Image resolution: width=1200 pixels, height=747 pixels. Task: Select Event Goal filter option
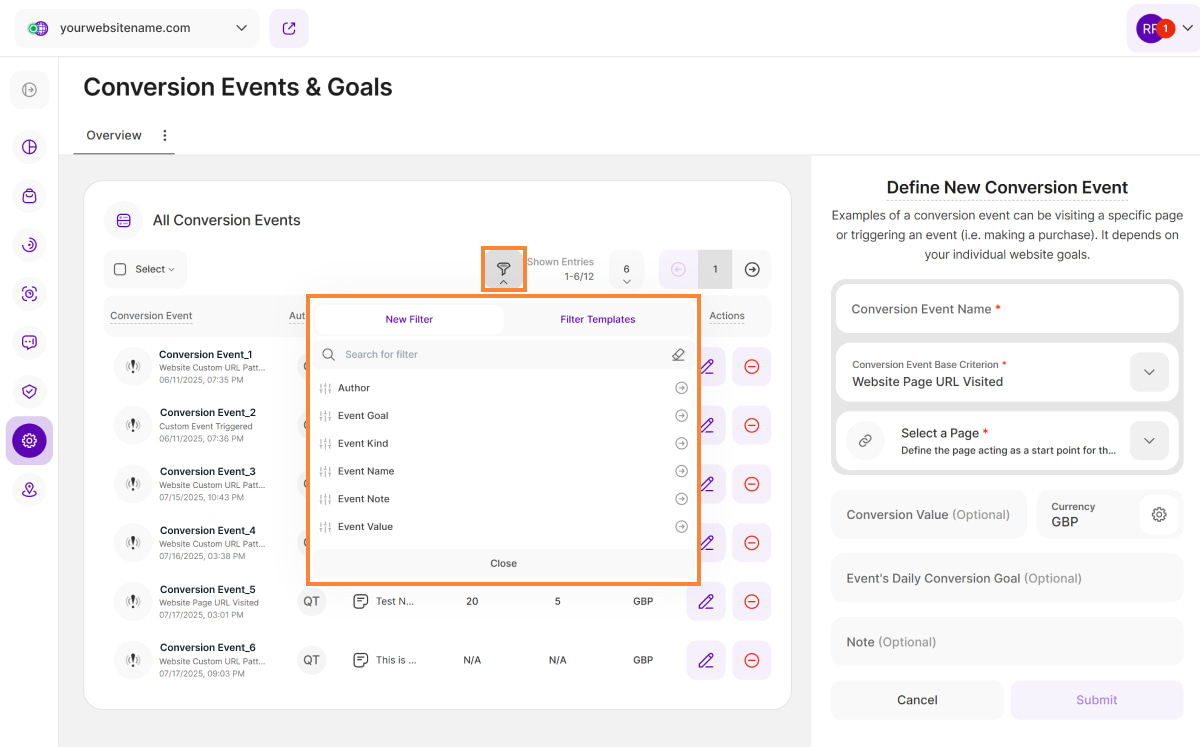(x=363, y=415)
